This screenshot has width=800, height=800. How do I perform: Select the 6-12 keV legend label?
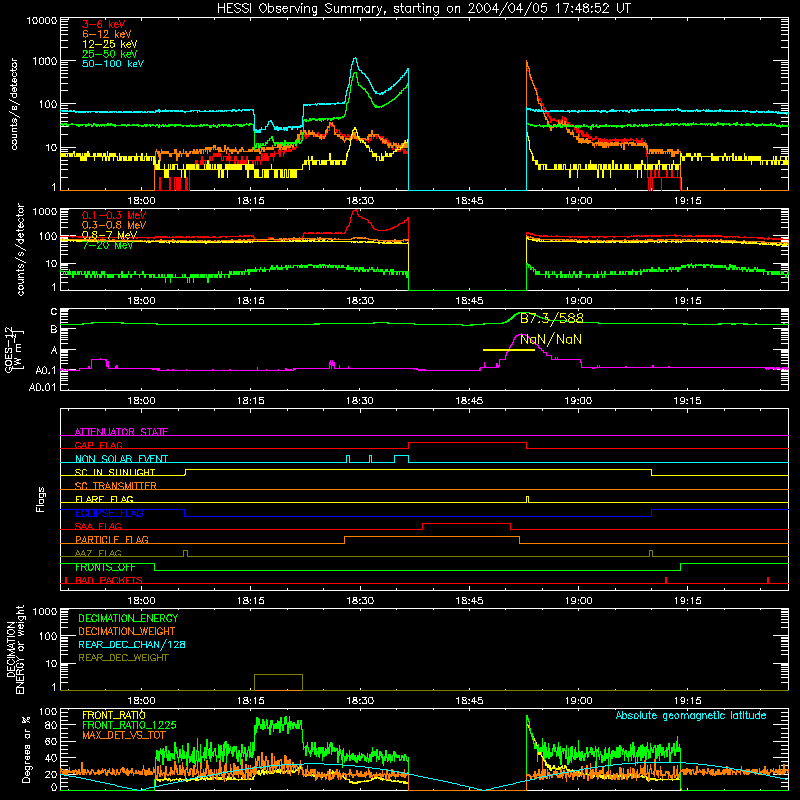(107, 34)
